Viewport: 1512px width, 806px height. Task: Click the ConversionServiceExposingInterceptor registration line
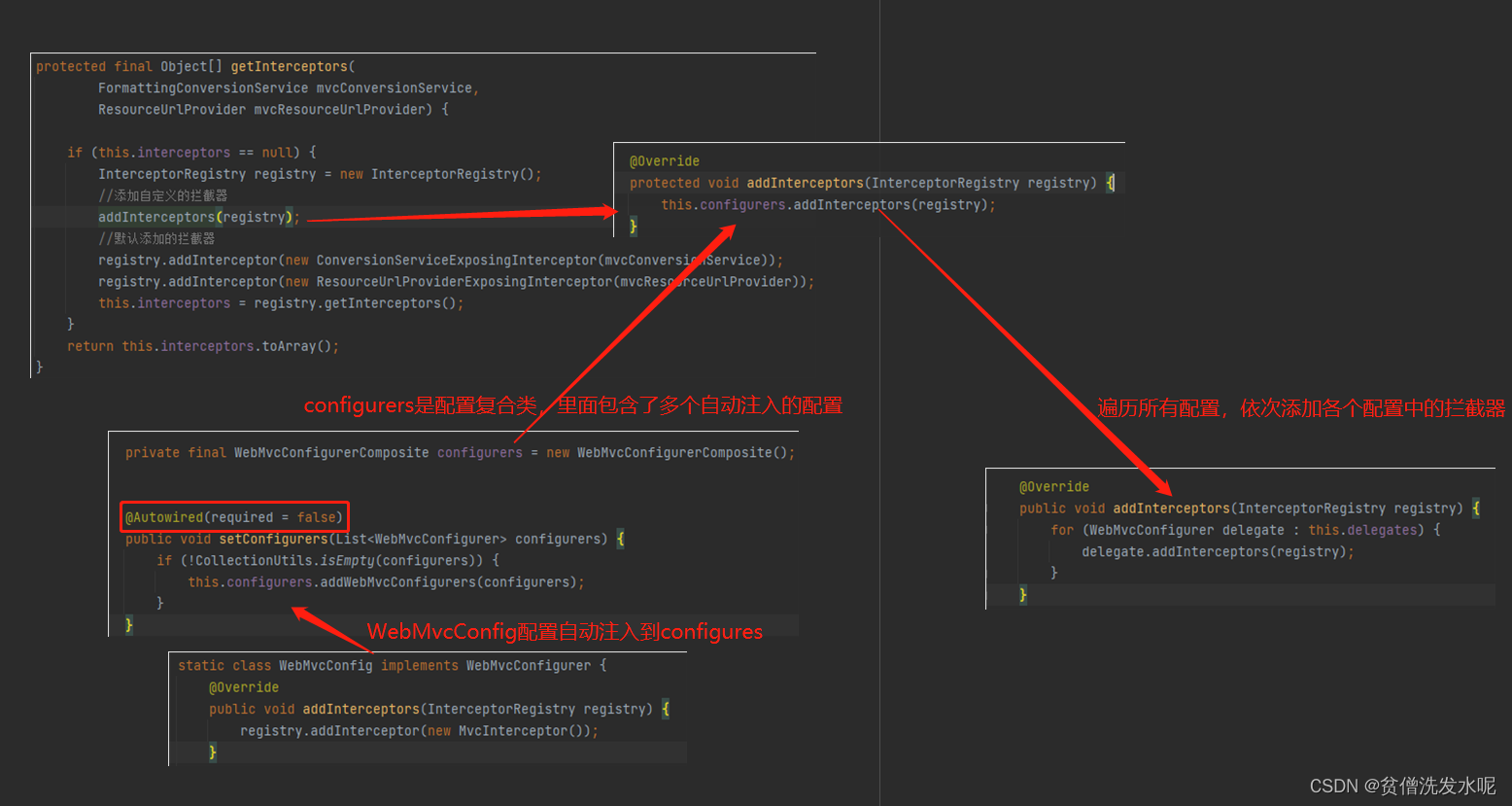pyautogui.click(x=440, y=260)
